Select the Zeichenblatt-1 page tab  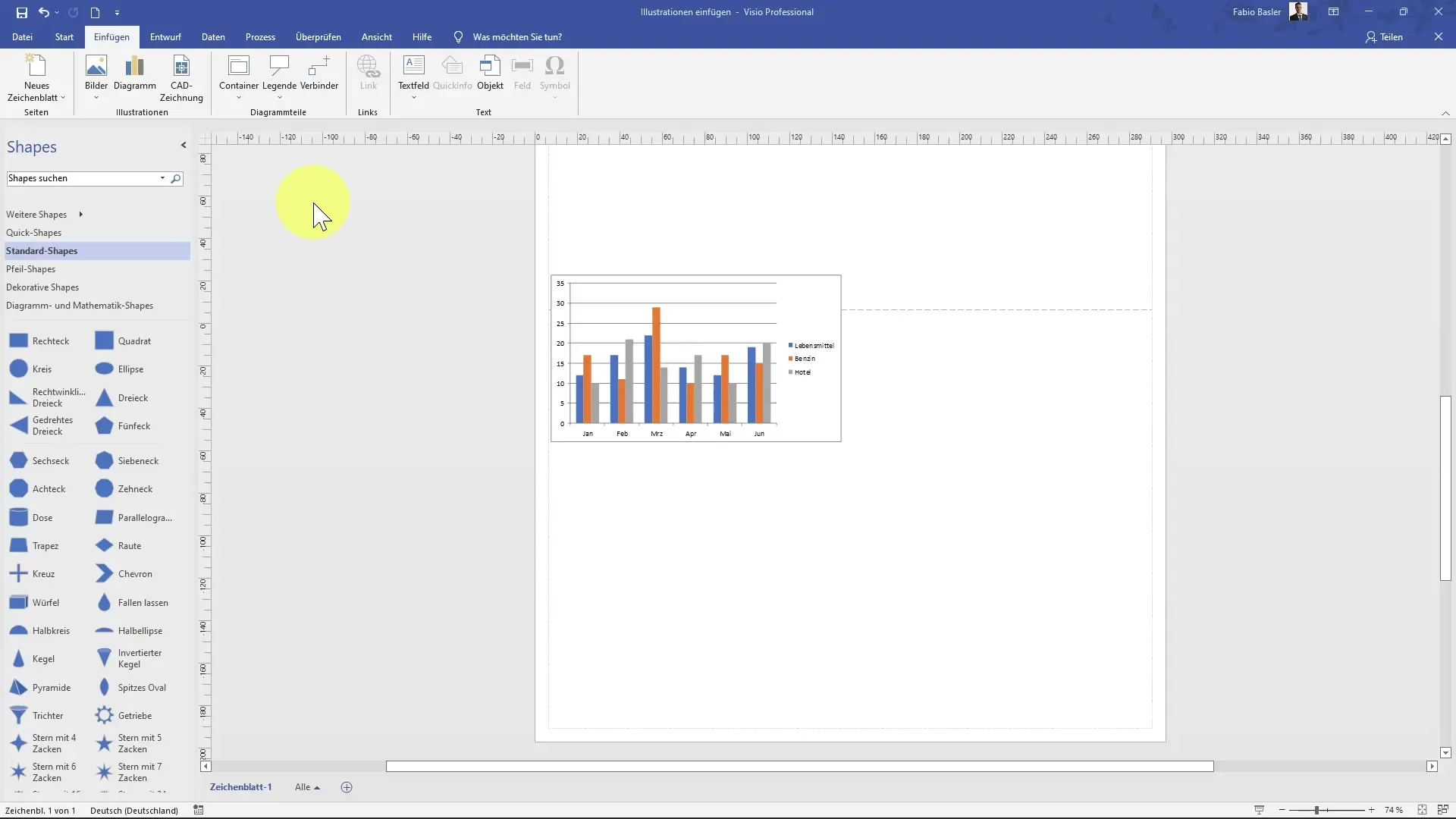click(x=240, y=787)
